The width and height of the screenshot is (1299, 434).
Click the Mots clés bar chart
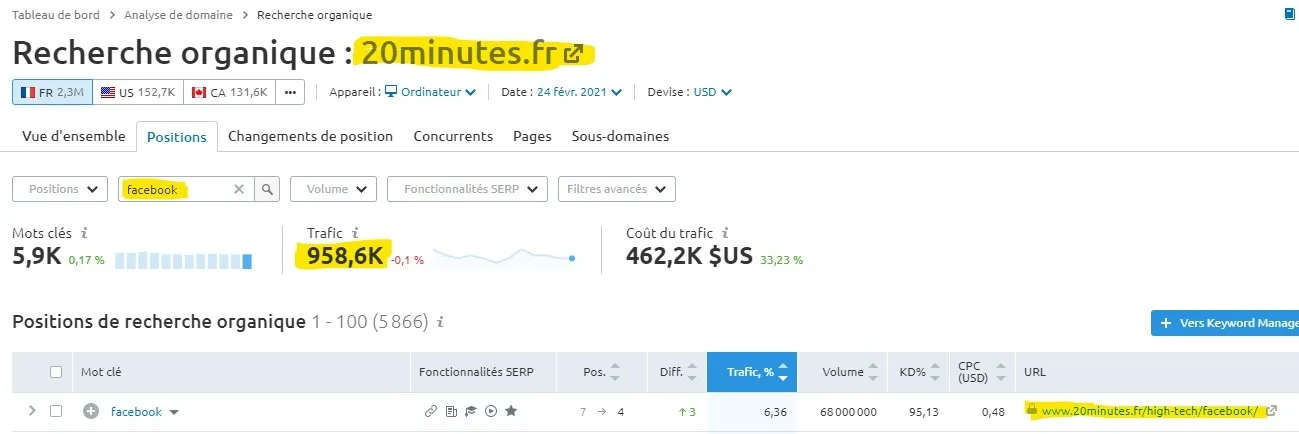tap(183, 260)
